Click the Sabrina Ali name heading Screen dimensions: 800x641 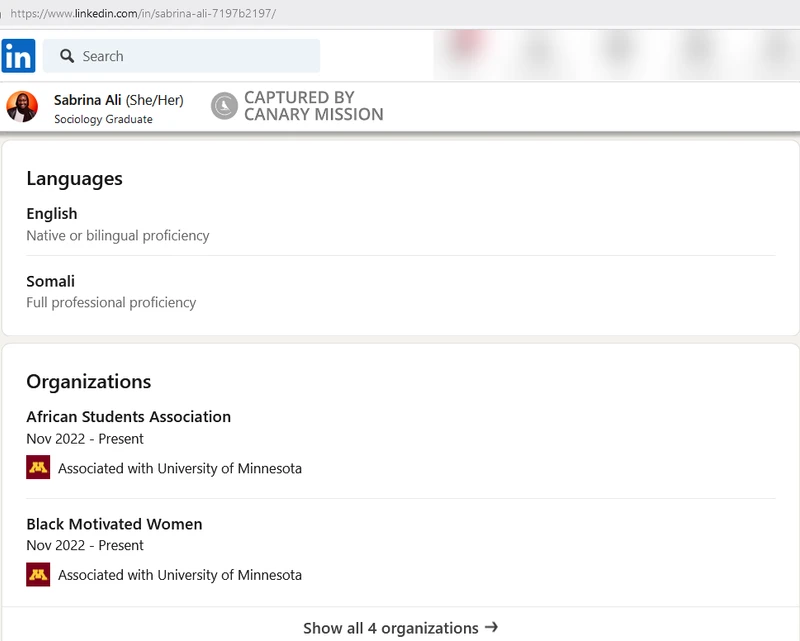tap(87, 100)
